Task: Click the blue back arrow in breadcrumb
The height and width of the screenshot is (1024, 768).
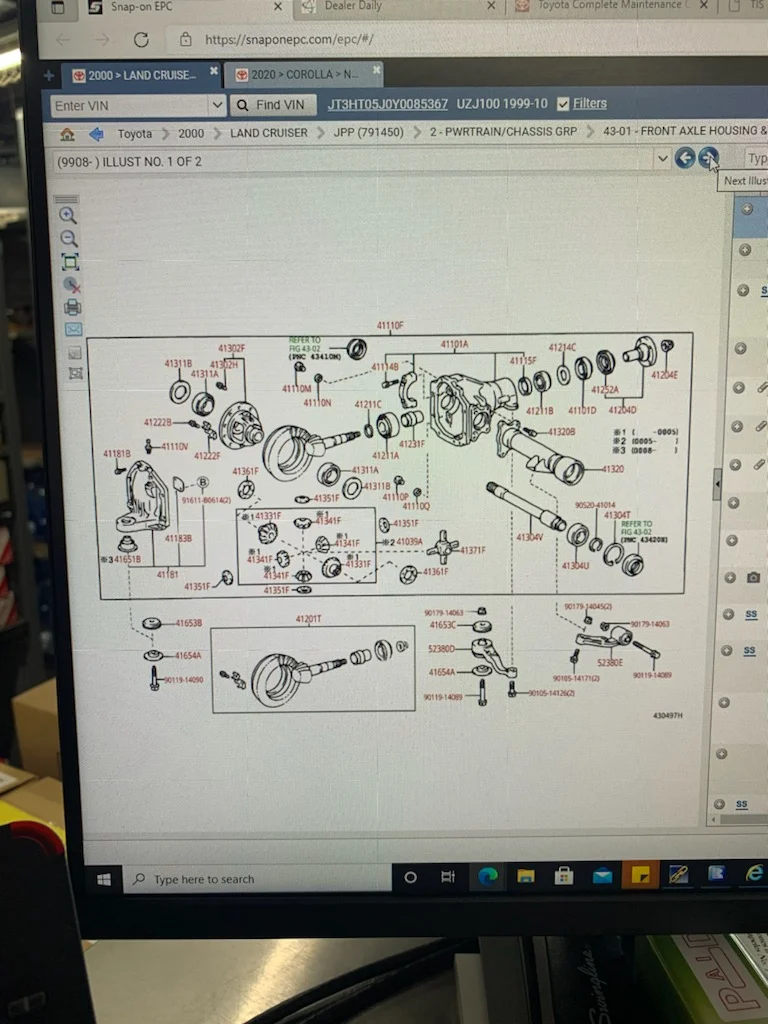Action: (96, 135)
